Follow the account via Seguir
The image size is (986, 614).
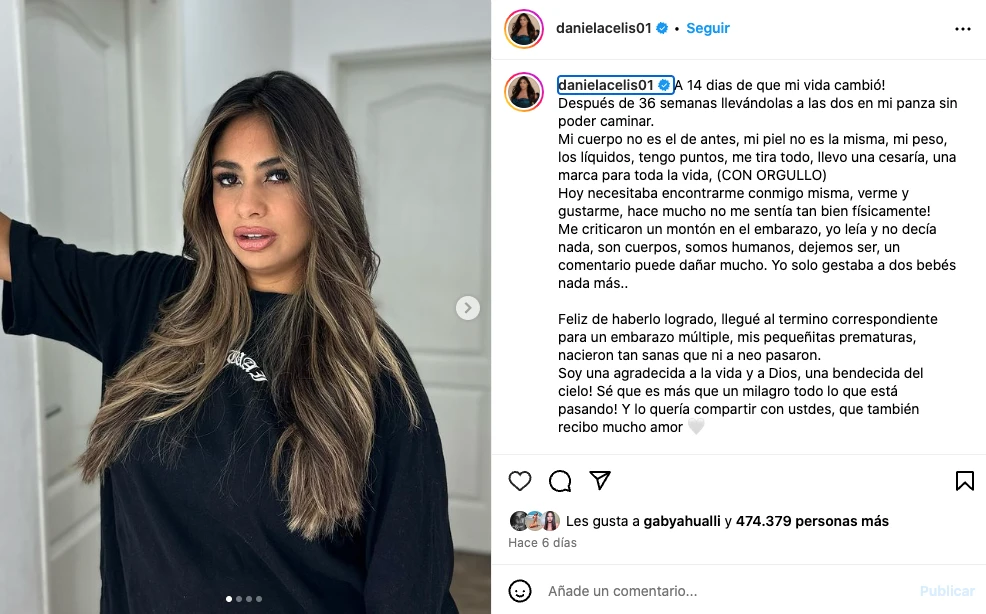707,28
